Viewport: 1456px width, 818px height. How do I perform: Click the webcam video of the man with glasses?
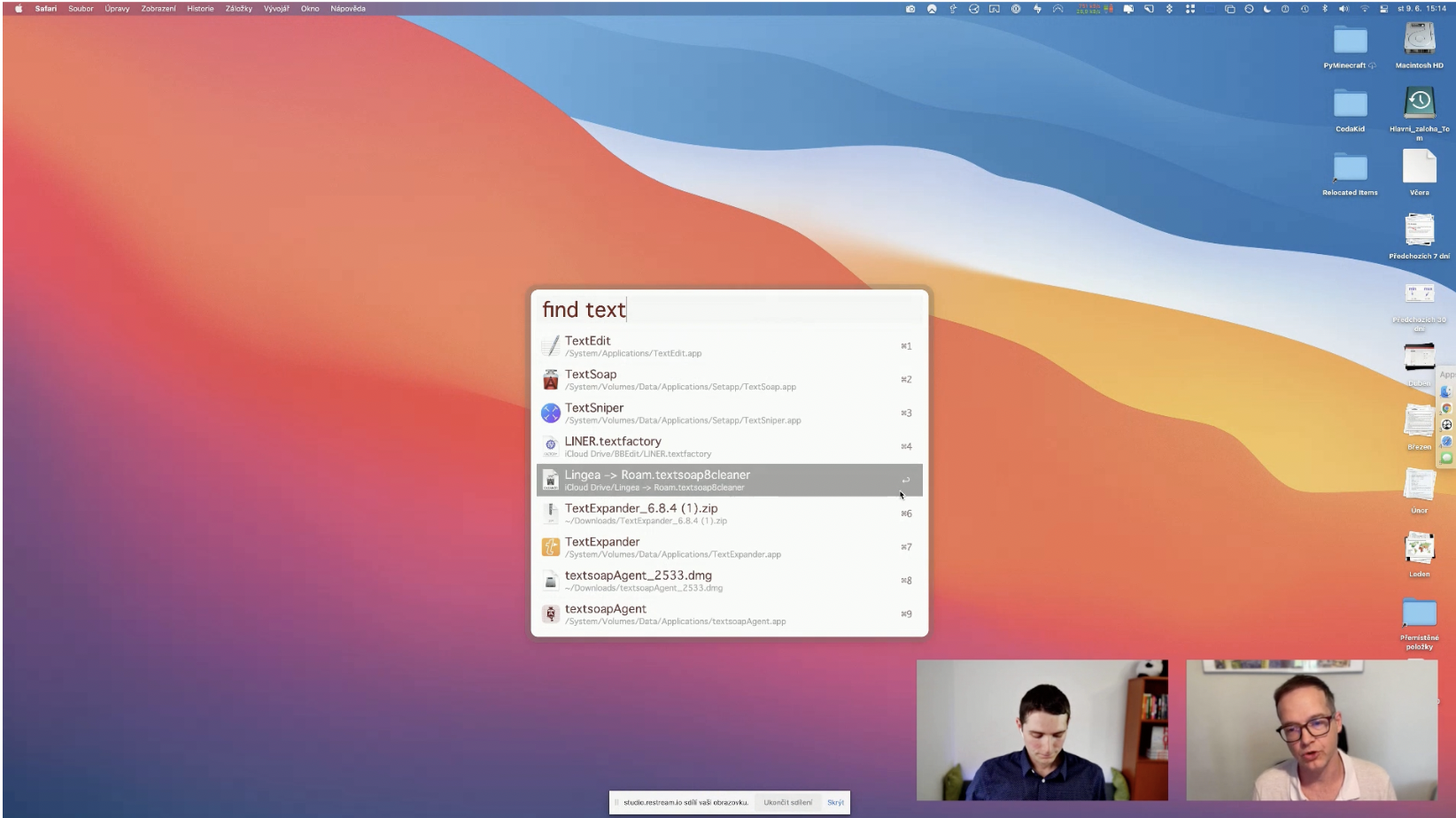point(1312,730)
